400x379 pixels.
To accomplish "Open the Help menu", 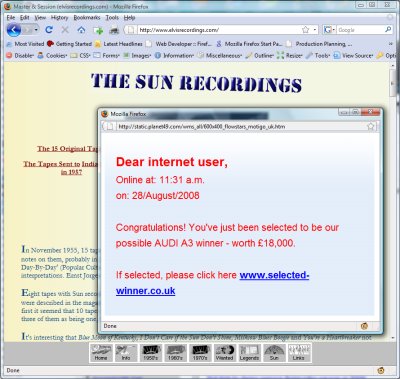I will pyautogui.click(x=129, y=18).
